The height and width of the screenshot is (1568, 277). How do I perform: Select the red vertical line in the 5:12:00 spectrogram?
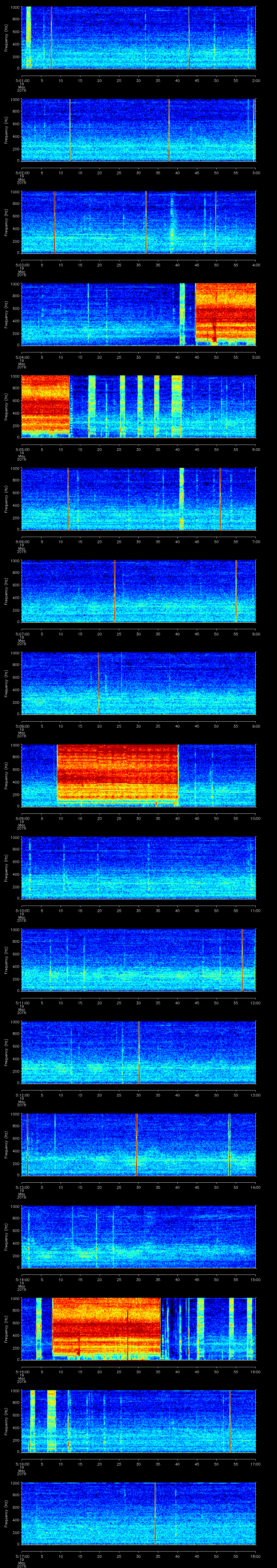(x=139, y=1052)
